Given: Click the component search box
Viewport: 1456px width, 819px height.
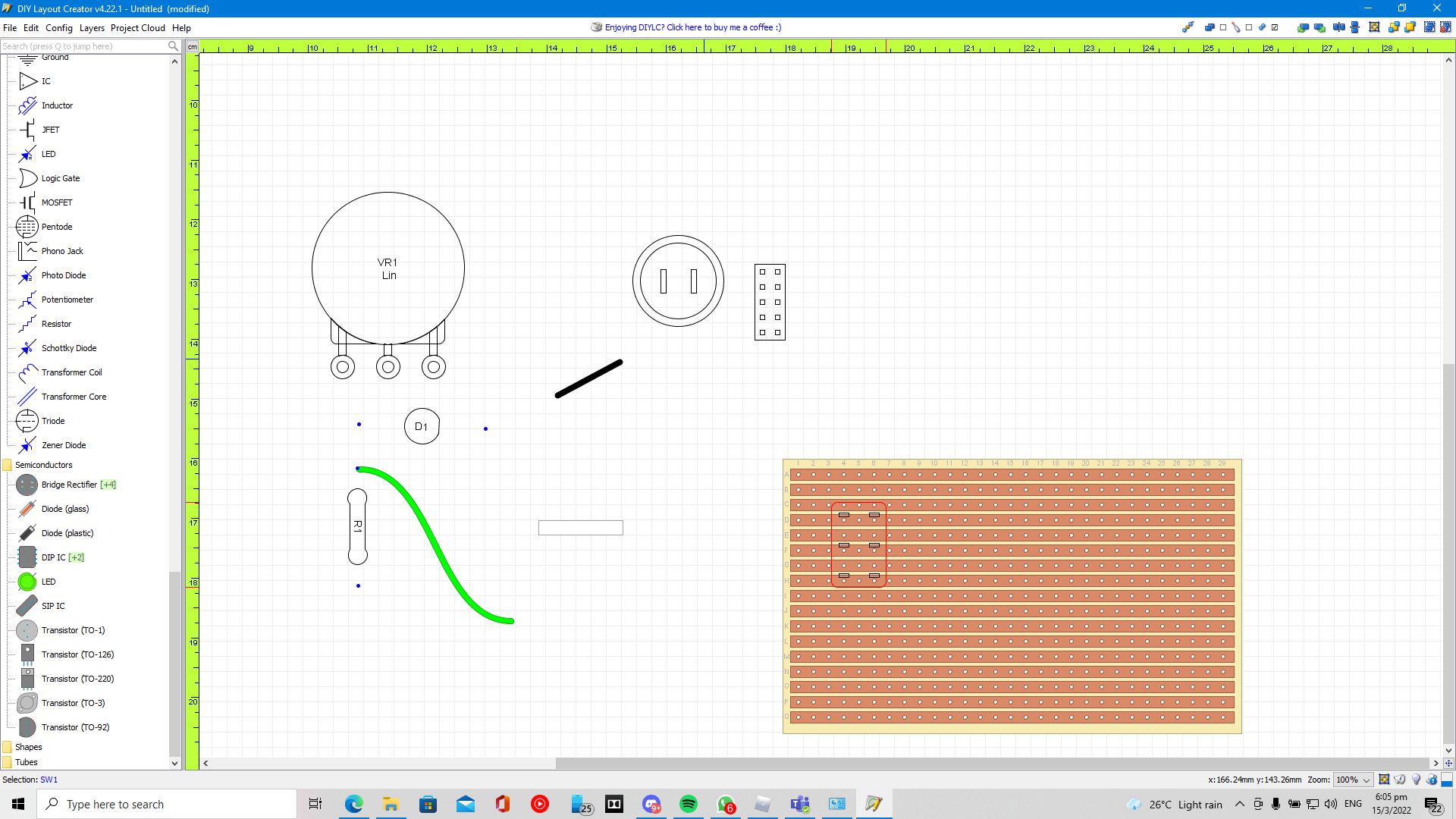Looking at the screenshot, I should pos(83,46).
